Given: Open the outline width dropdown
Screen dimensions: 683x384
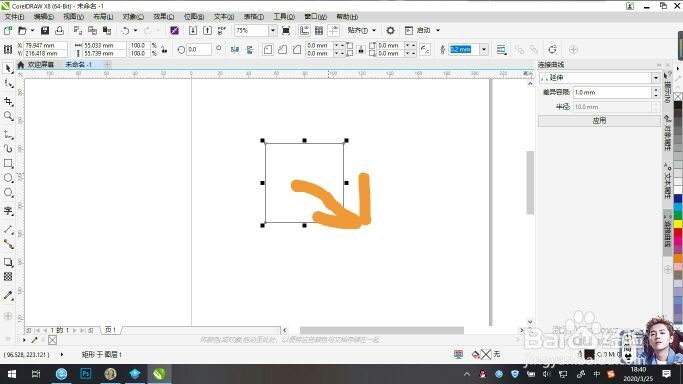Looking at the screenshot, I should coord(484,50).
